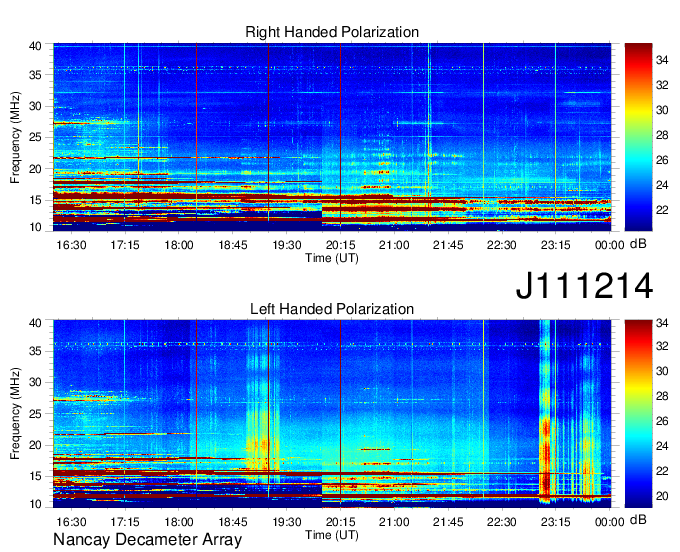Click the Left Handed plot color scale bar
The height and width of the screenshot is (552, 680).
pyautogui.click(x=638, y=414)
